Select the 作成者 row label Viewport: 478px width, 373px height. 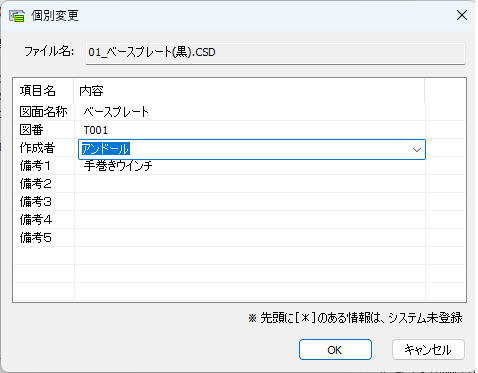pyautogui.click(x=37, y=148)
